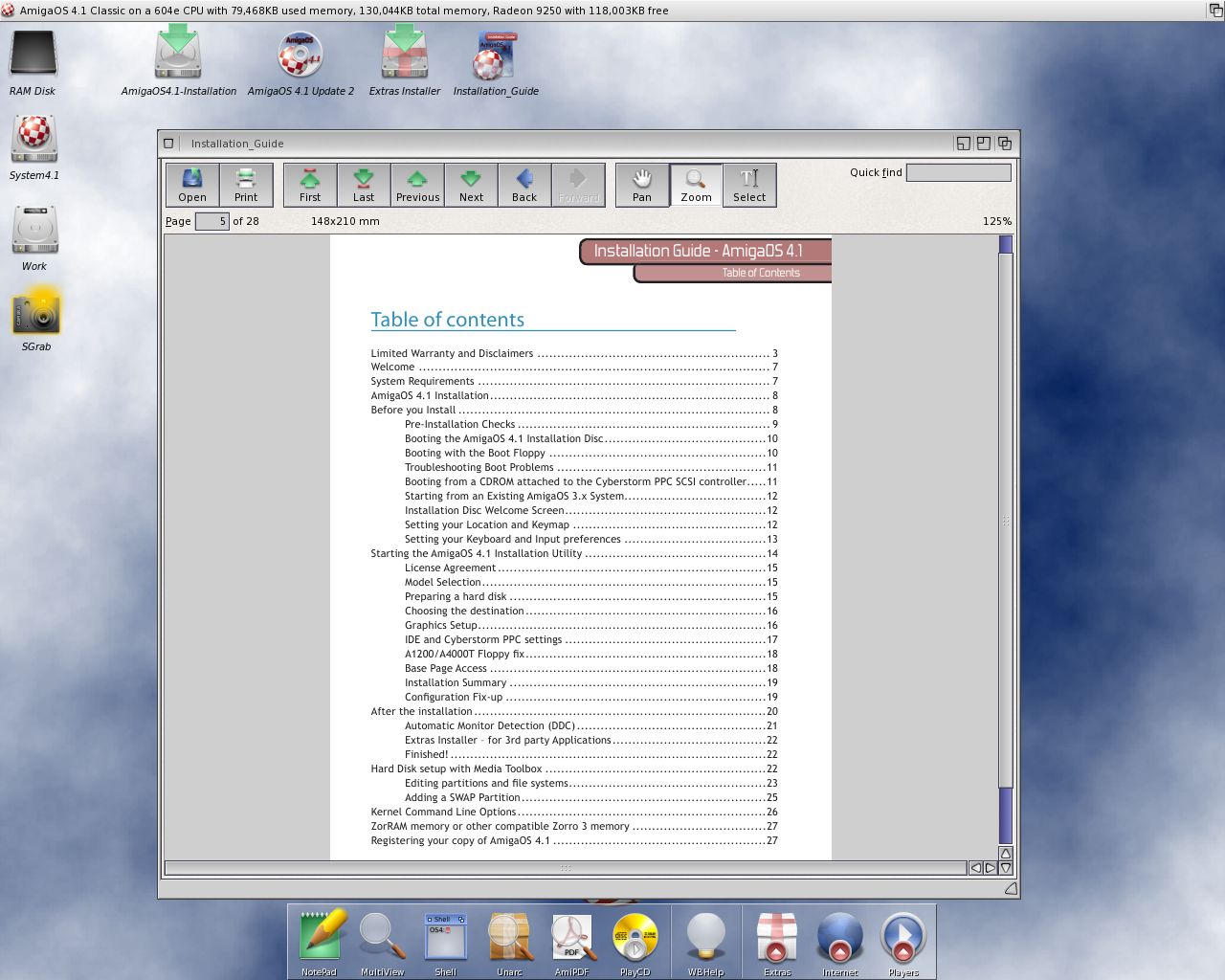Click the greyed Forward button
The height and width of the screenshot is (980, 1225).
pyautogui.click(x=578, y=185)
